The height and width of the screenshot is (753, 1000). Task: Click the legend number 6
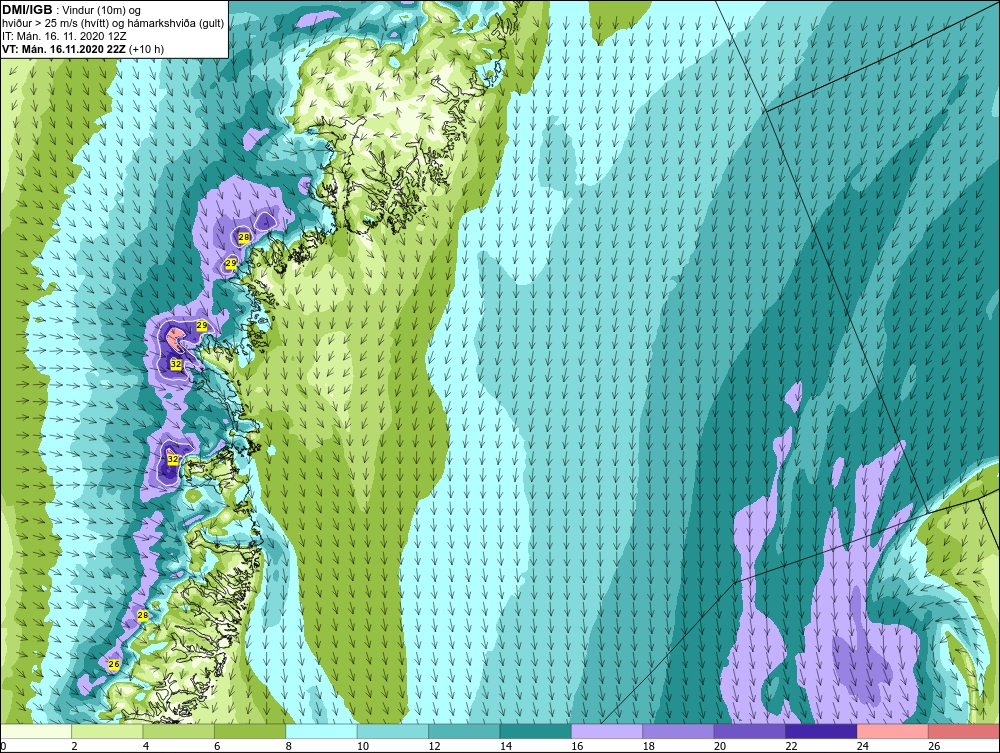(217, 746)
